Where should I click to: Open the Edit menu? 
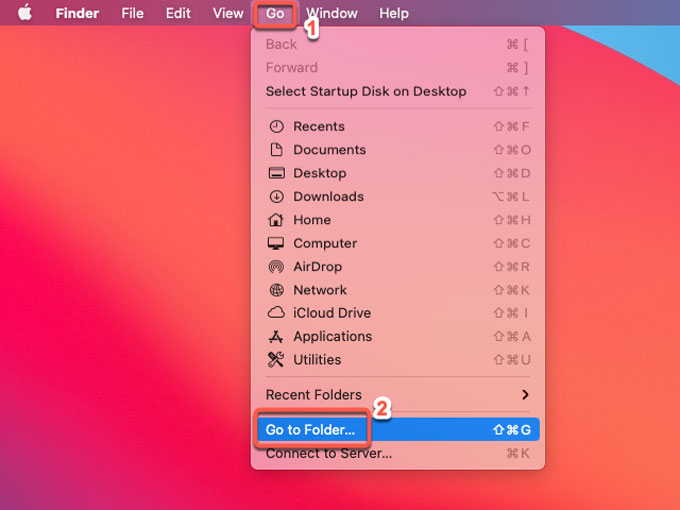pyautogui.click(x=178, y=13)
